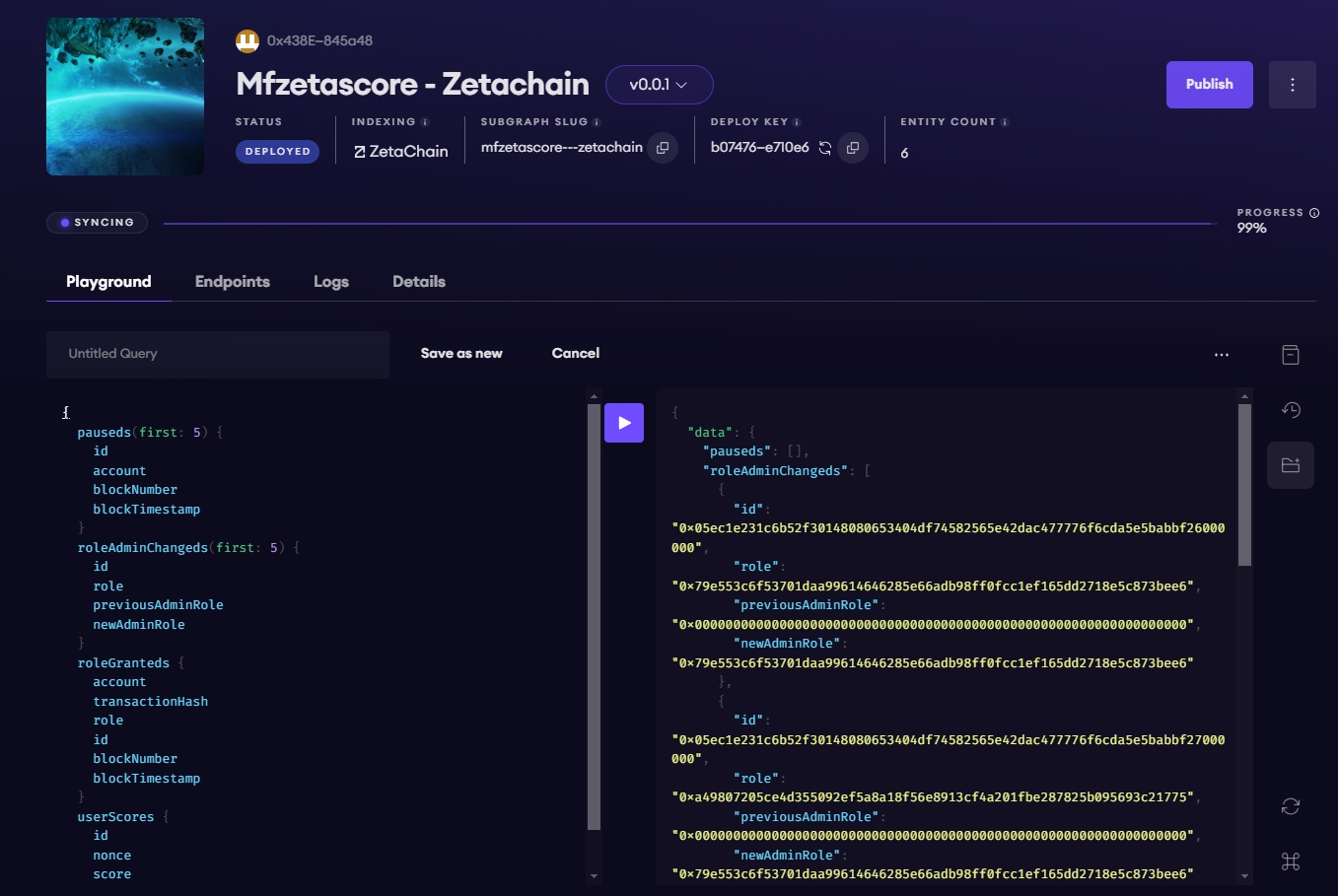The image size is (1338, 896).
Task: Click the title Mfzetascore - Zetachain
Action: 412,85
